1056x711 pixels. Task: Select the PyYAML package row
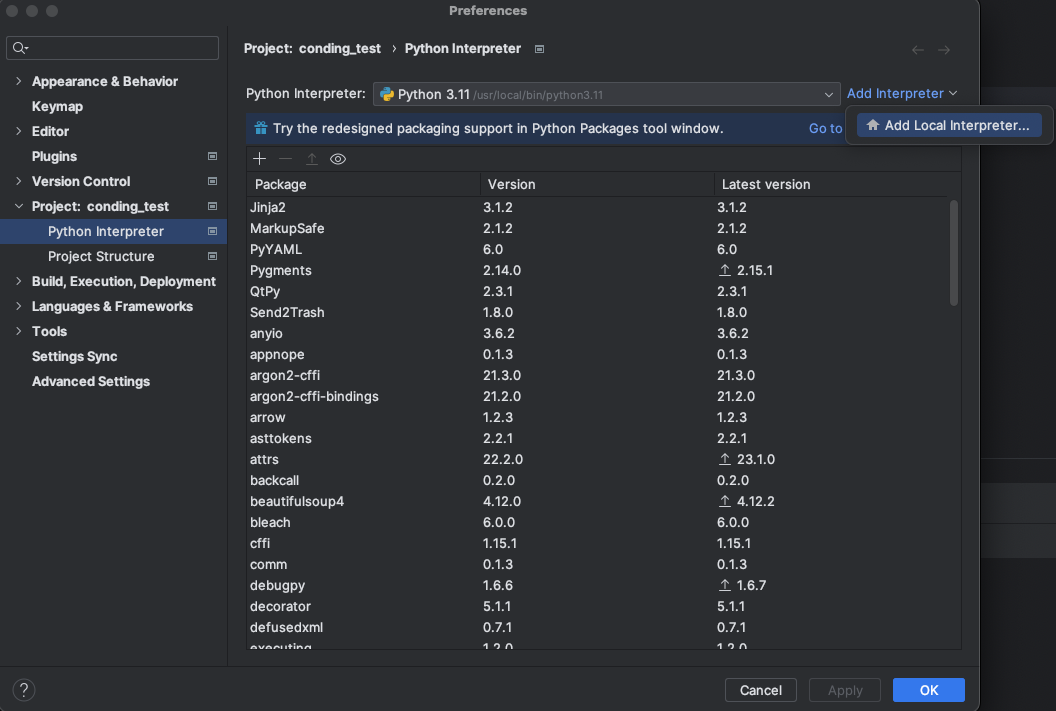tap(597, 249)
